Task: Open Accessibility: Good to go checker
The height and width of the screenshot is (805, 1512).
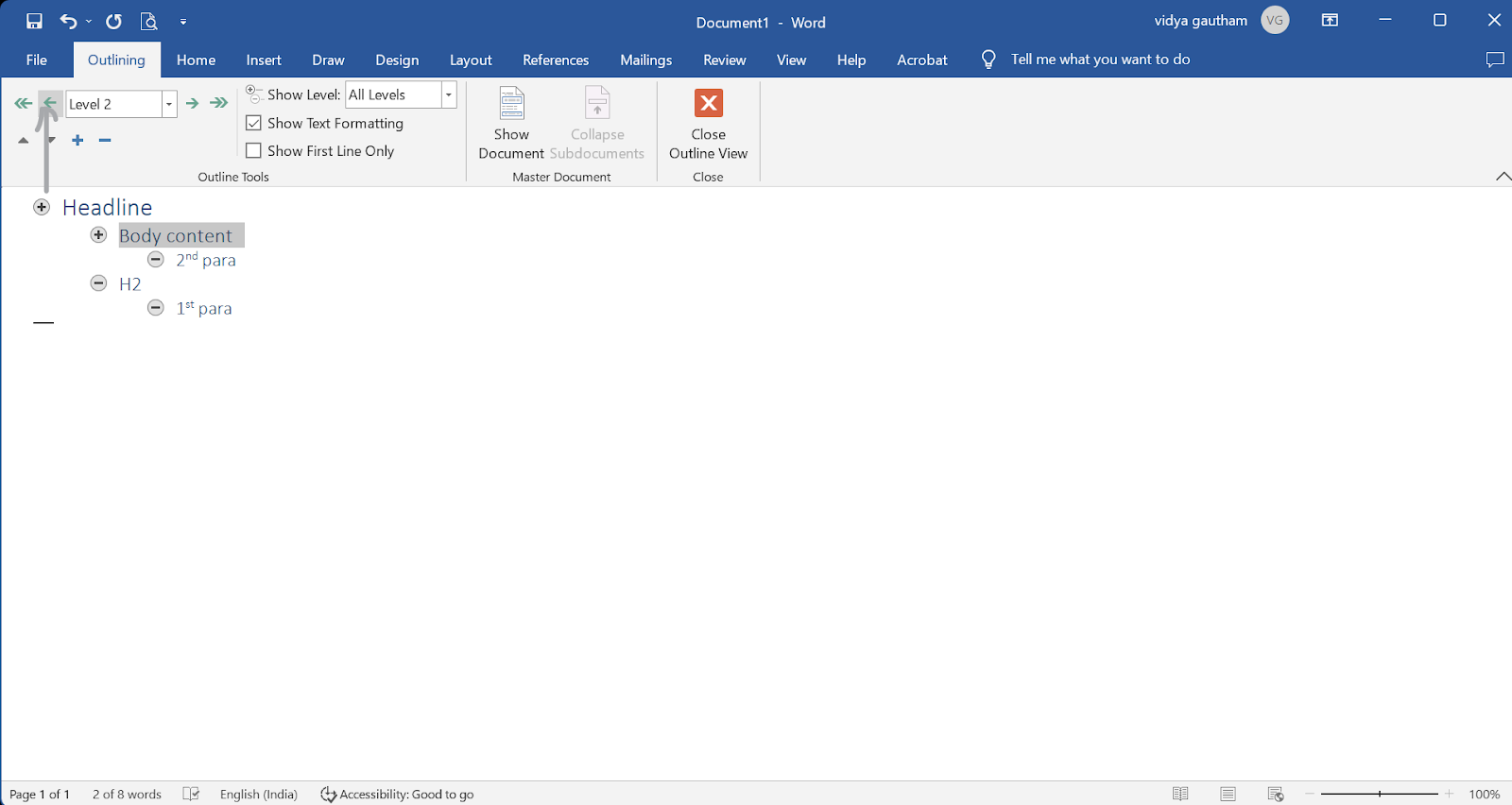Action: [397, 794]
